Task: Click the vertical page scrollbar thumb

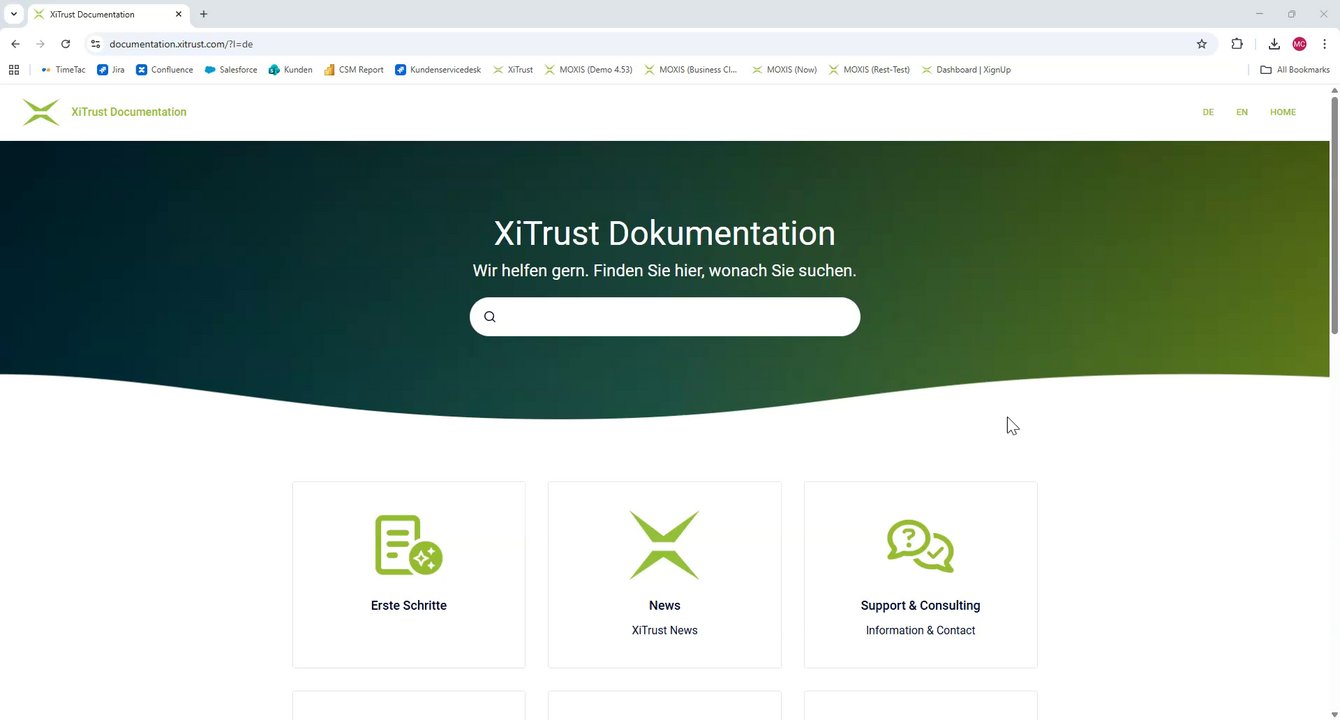Action: (x=1334, y=215)
